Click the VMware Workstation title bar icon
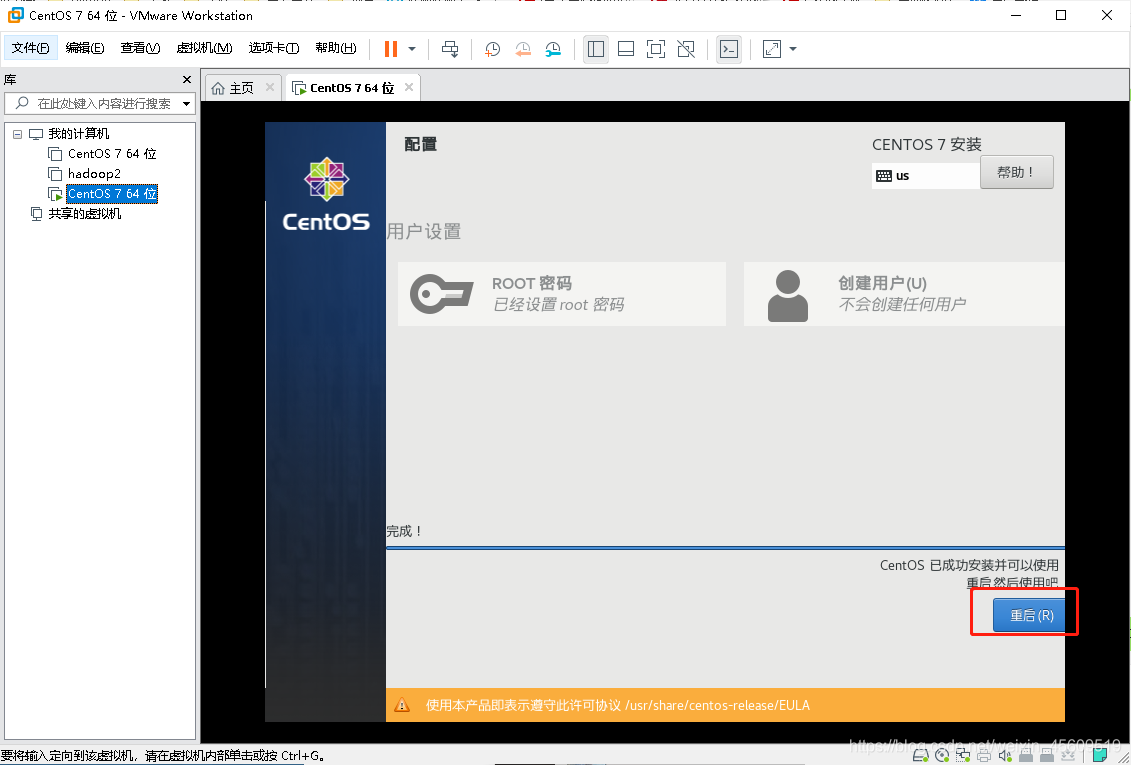Image resolution: width=1131 pixels, height=765 pixels. 15,14
